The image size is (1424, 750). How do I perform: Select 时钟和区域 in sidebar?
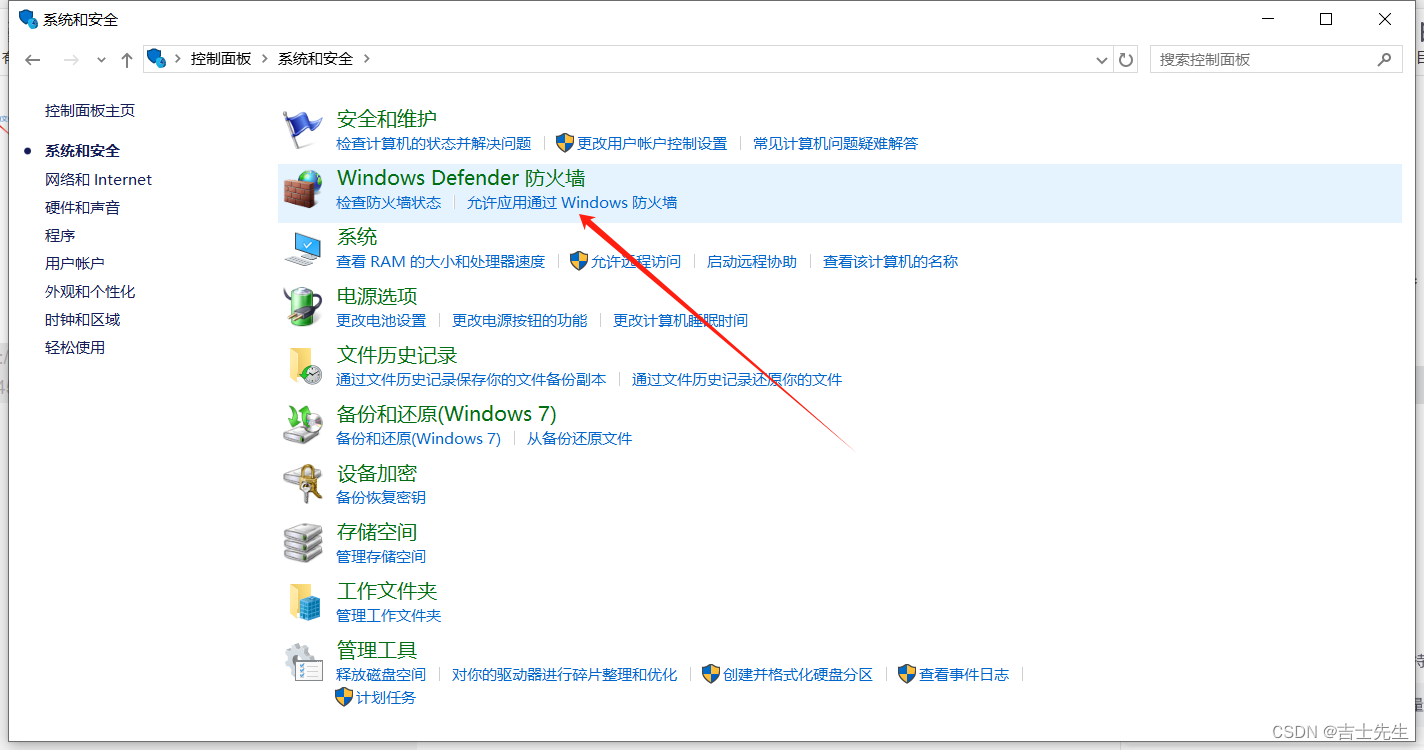click(82, 319)
